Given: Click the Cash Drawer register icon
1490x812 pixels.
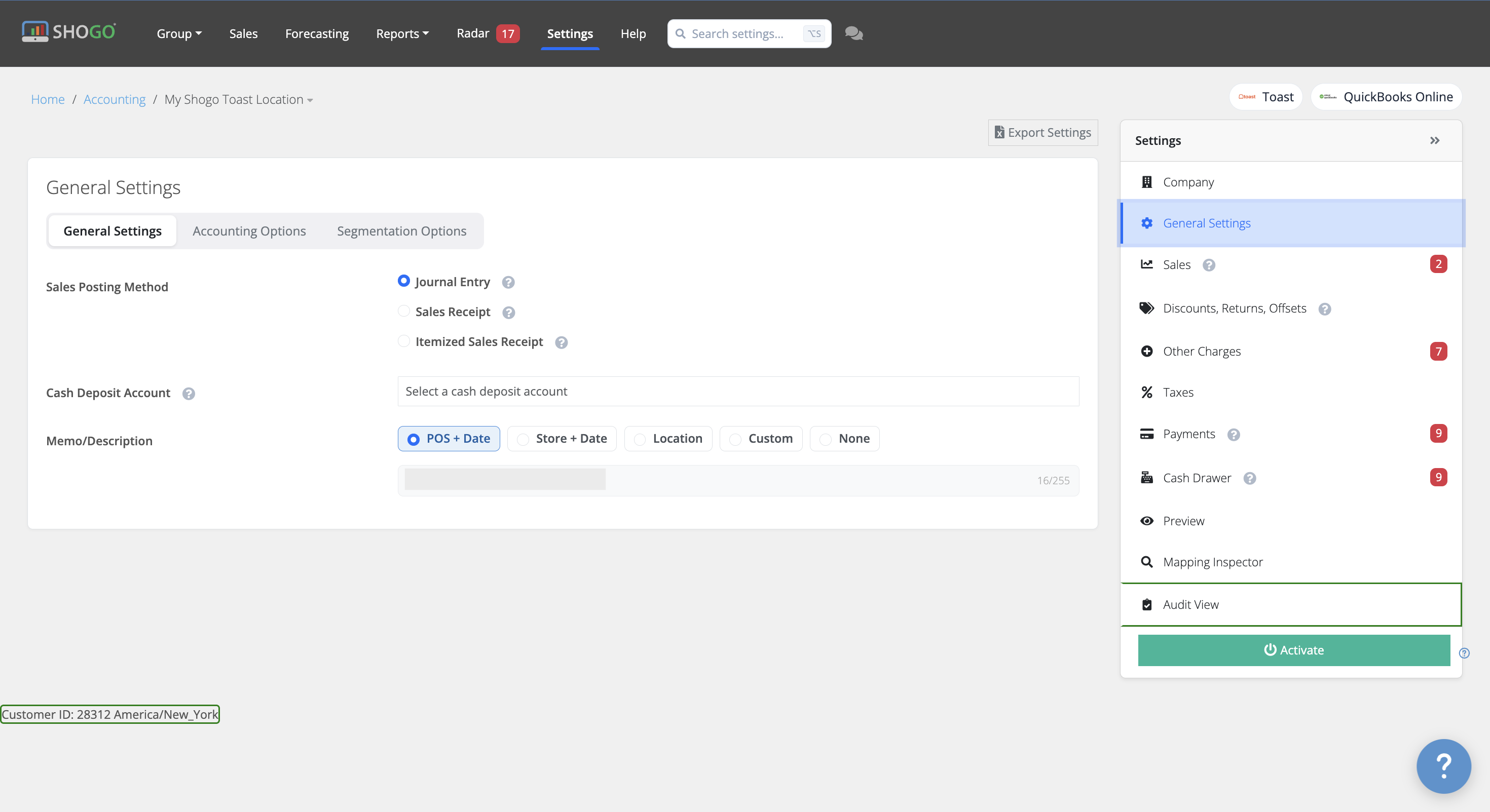Looking at the screenshot, I should (1146, 478).
